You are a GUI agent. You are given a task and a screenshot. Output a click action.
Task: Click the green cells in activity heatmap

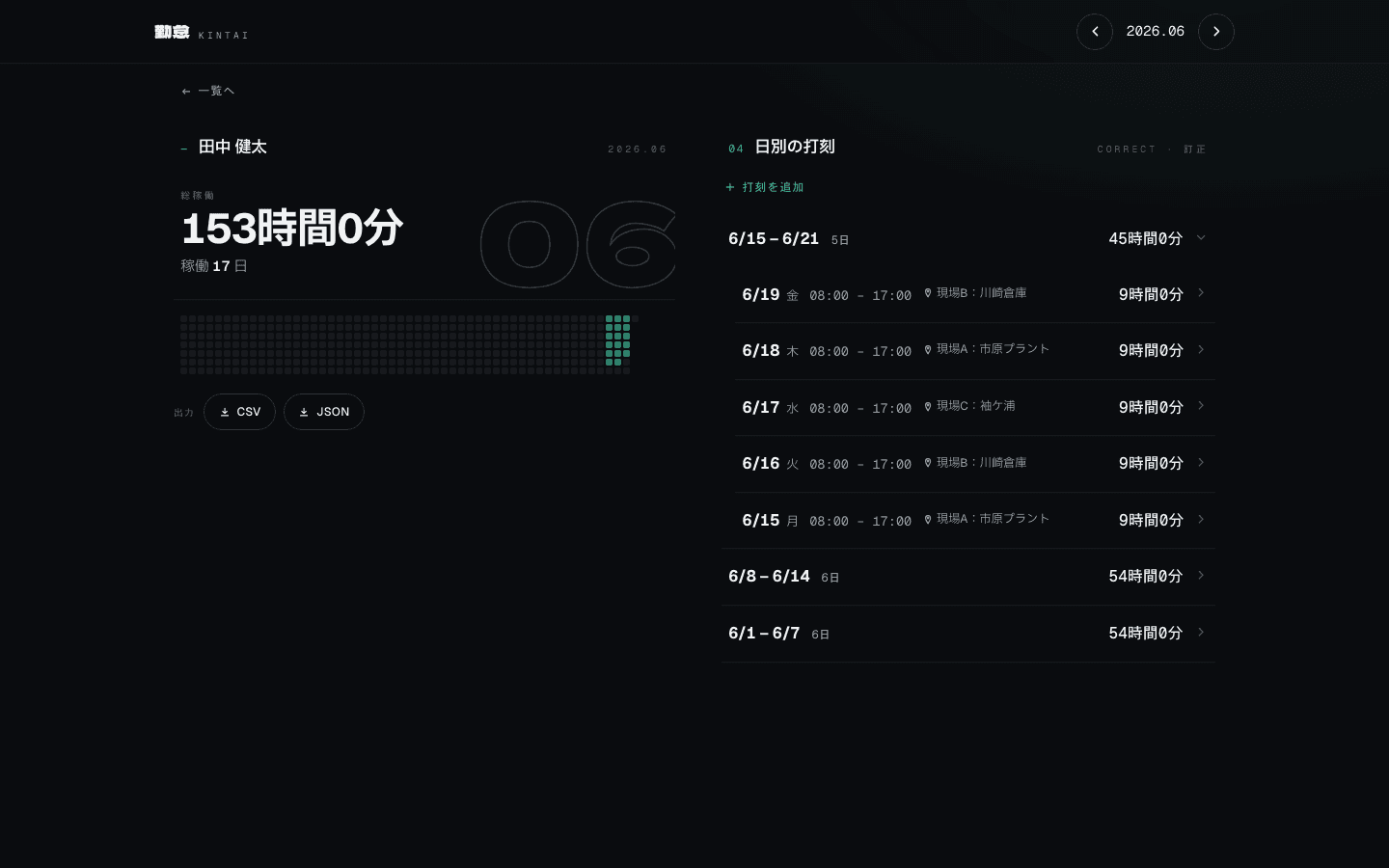click(617, 339)
